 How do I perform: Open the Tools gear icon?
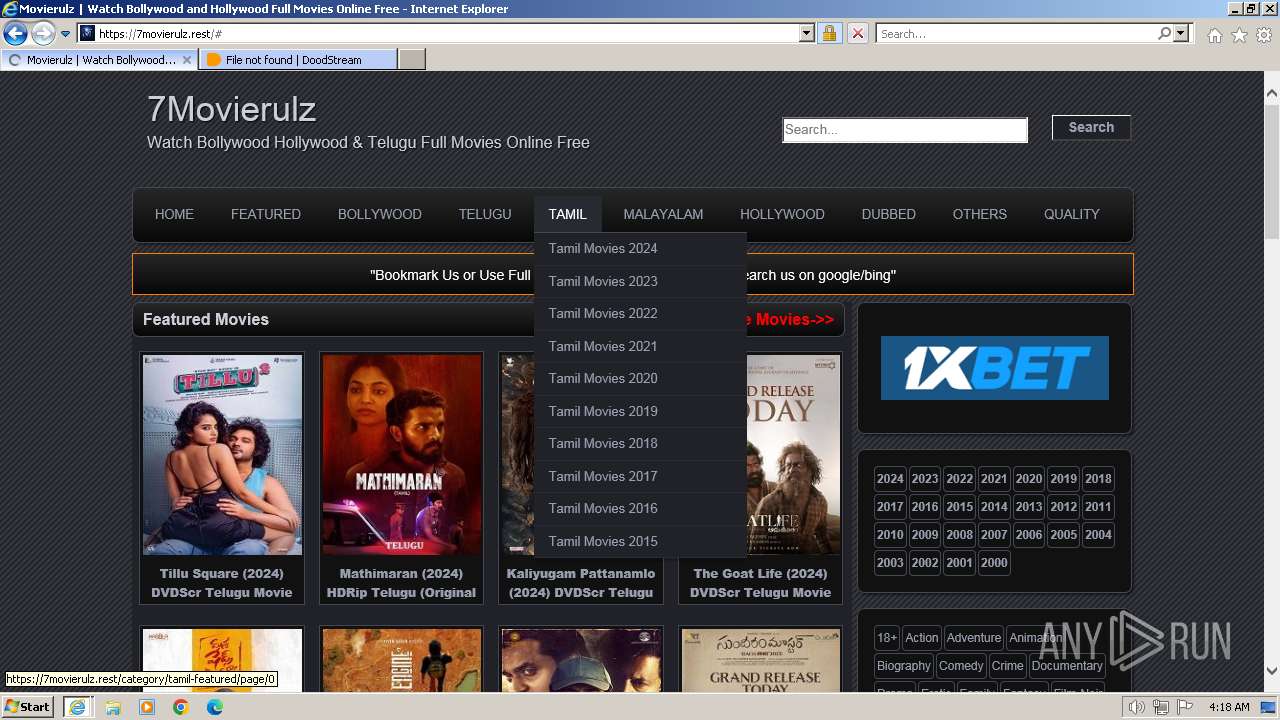(1264, 35)
